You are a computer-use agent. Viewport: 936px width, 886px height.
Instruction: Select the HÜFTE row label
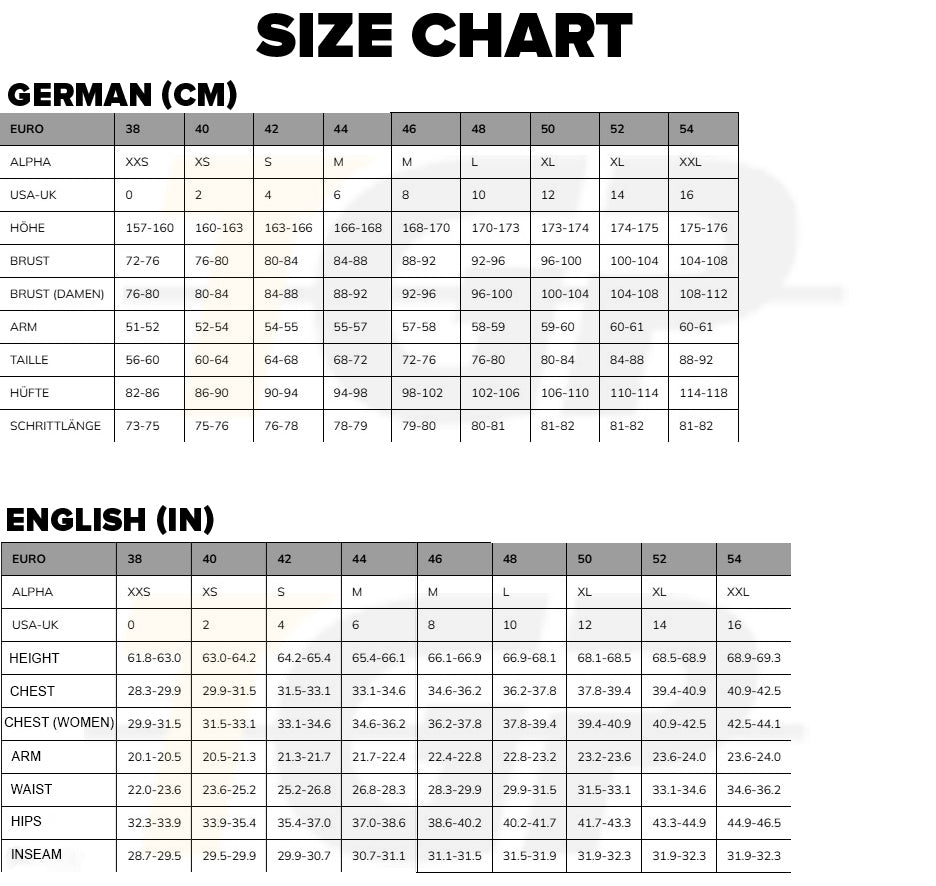pyautogui.click(x=30, y=393)
